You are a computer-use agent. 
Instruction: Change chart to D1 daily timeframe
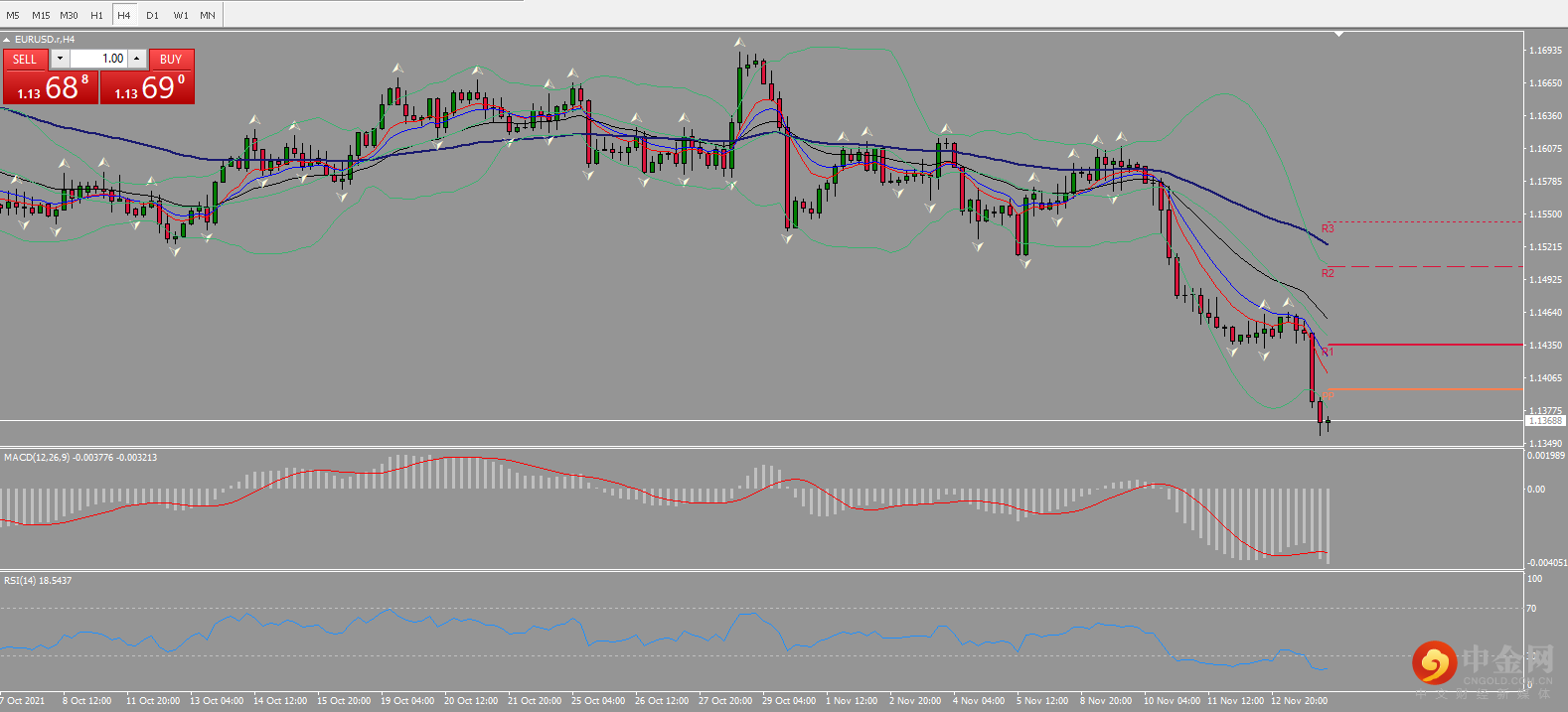152,15
